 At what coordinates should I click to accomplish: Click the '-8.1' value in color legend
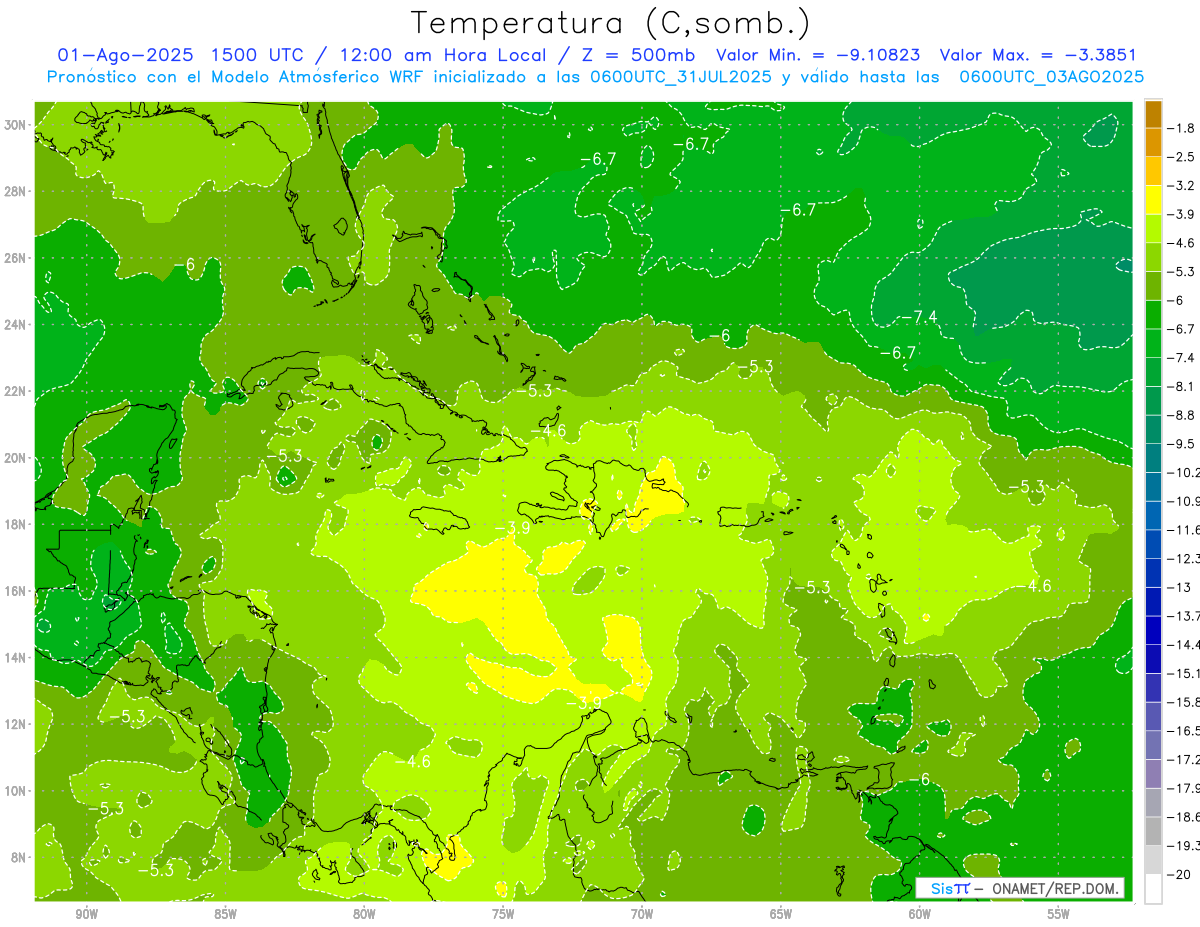pos(1183,385)
